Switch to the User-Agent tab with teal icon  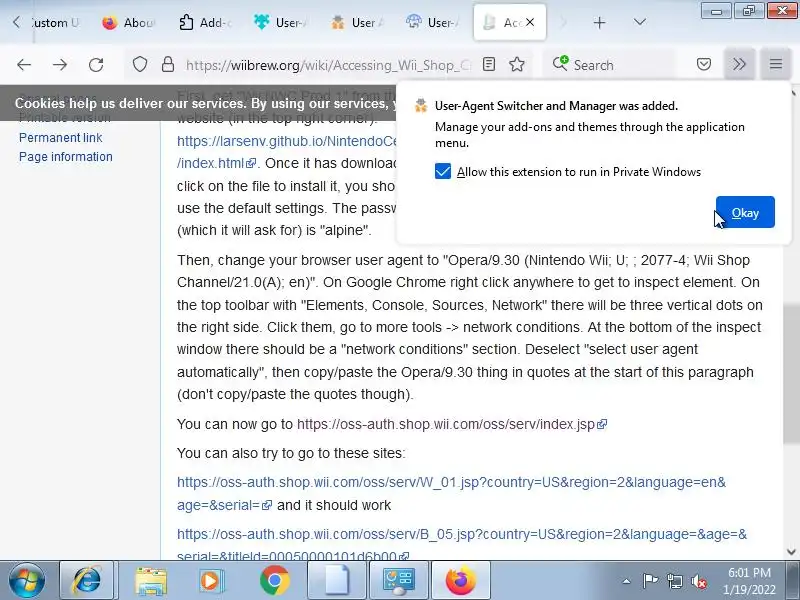(x=280, y=22)
